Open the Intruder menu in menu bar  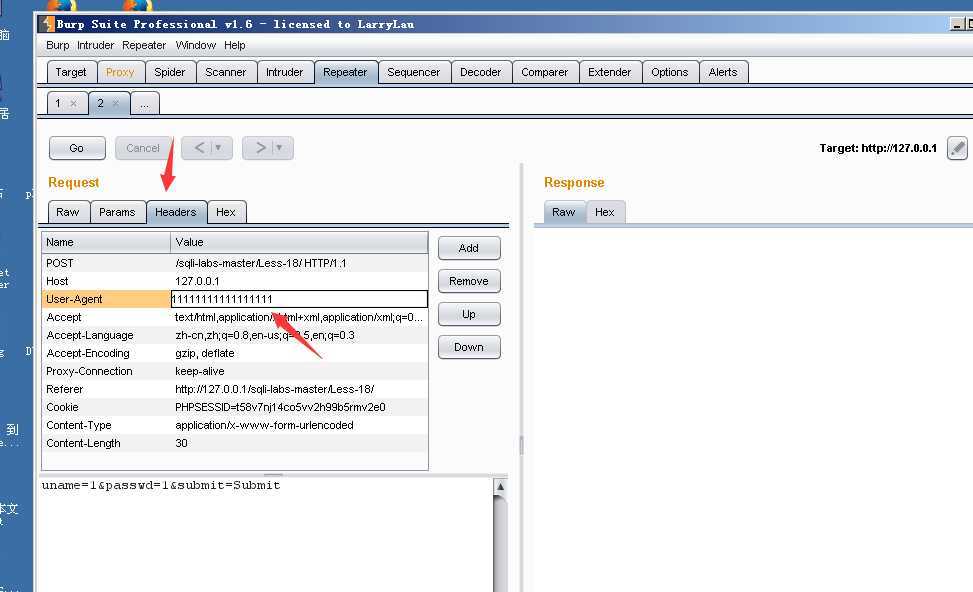point(96,45)
